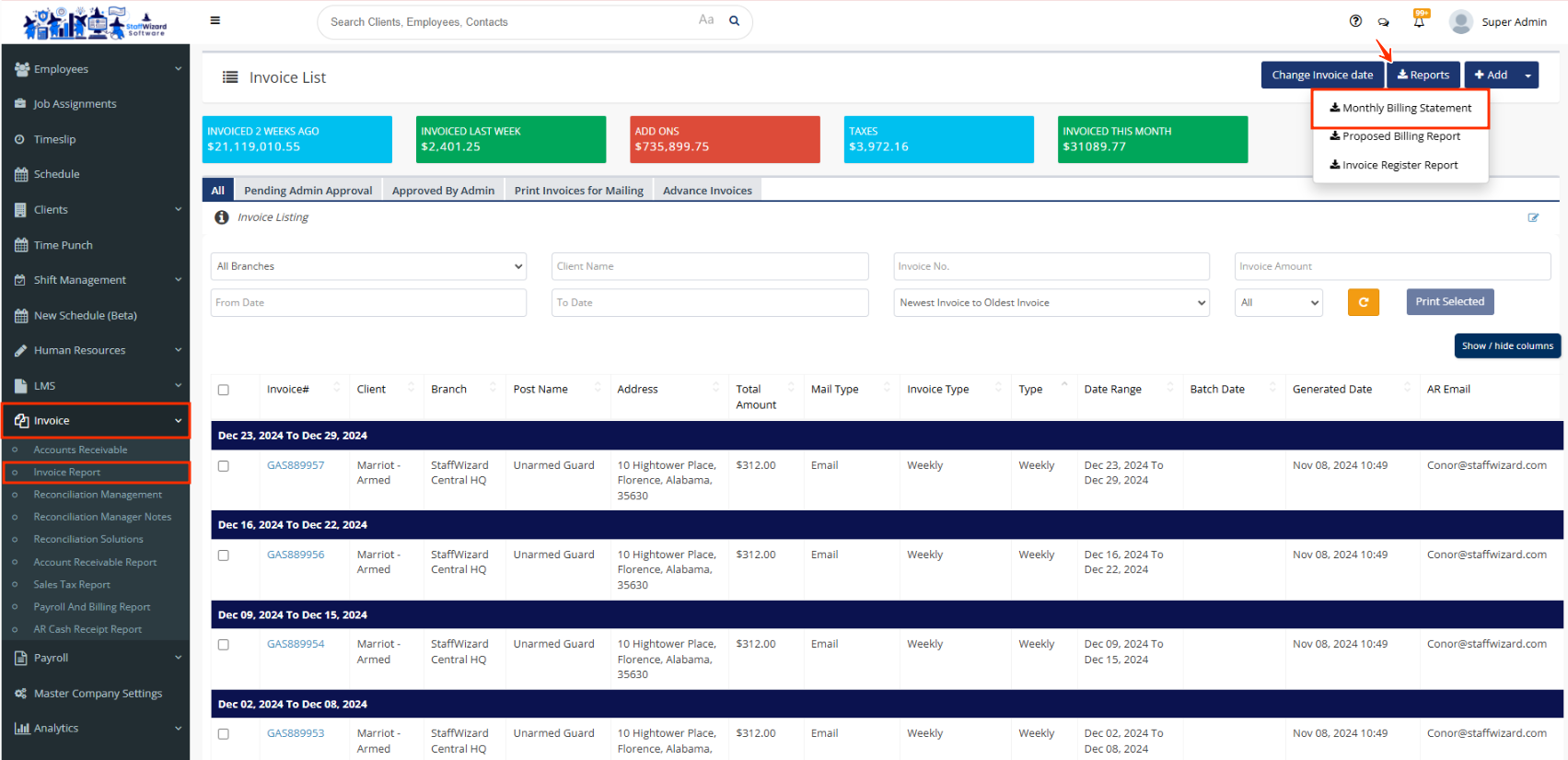Screen dimensions: 1568x760
Task: Click the Change Invoice date button
Action: click(1321, 76)
